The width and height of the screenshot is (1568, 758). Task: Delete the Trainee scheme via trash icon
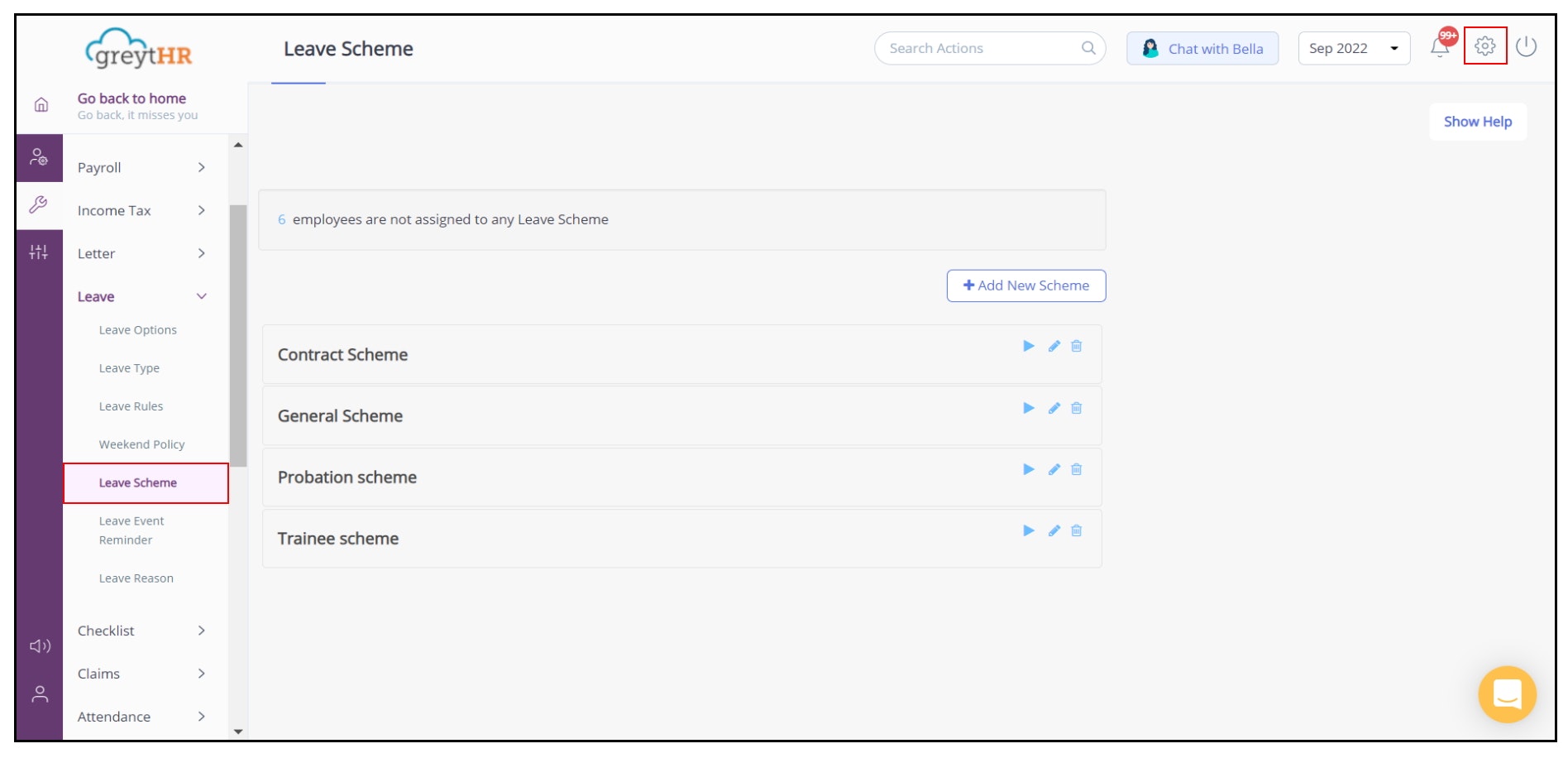1076,530
